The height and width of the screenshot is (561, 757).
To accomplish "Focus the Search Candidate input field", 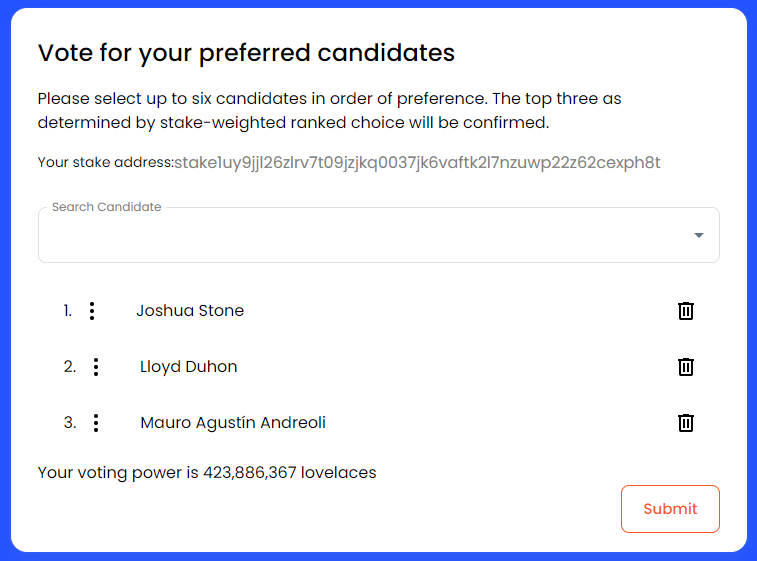I will [360, 237].
